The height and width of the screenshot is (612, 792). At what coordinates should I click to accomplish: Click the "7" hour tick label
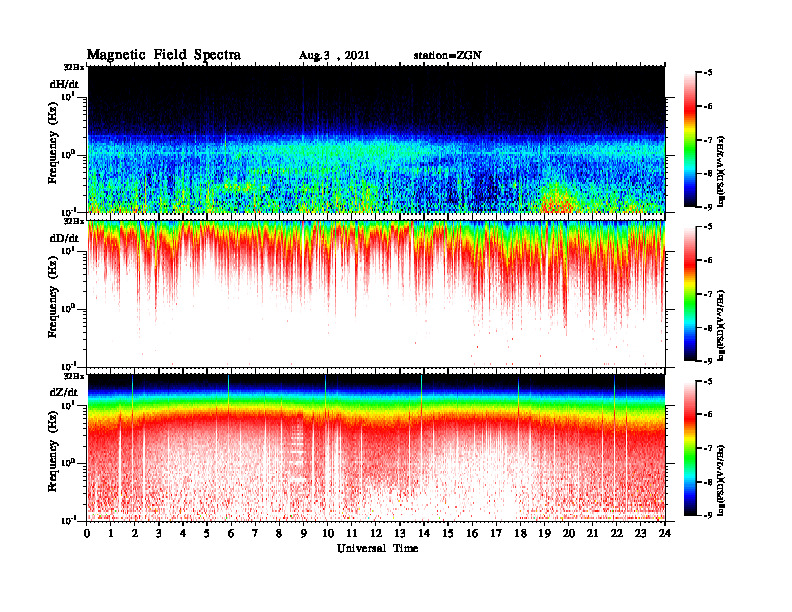coord(256,533)
